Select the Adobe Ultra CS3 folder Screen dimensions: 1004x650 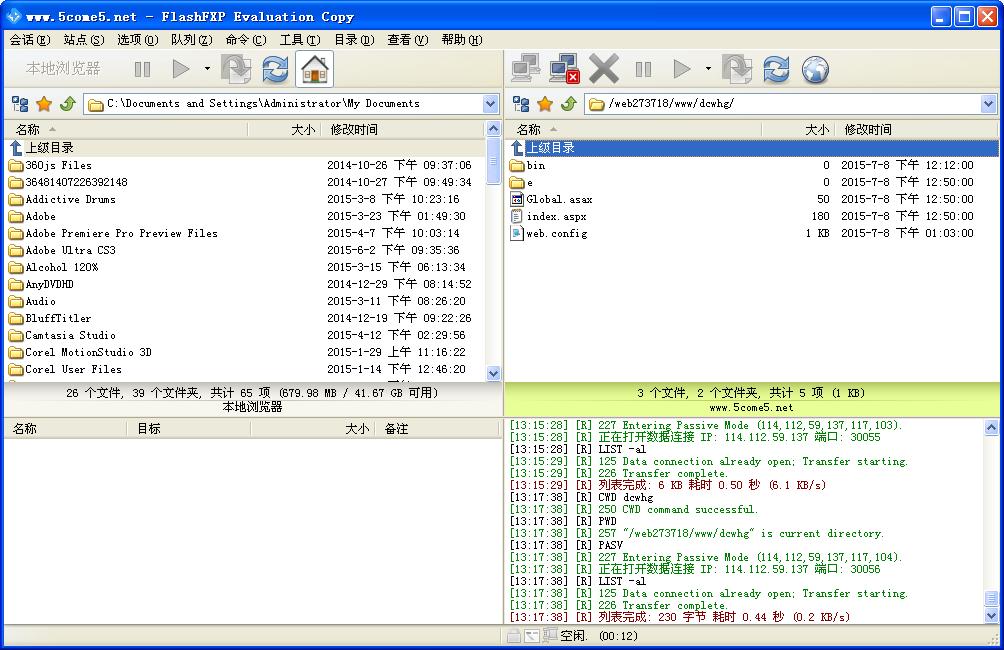pyautogui.click(x=70, y=250)
